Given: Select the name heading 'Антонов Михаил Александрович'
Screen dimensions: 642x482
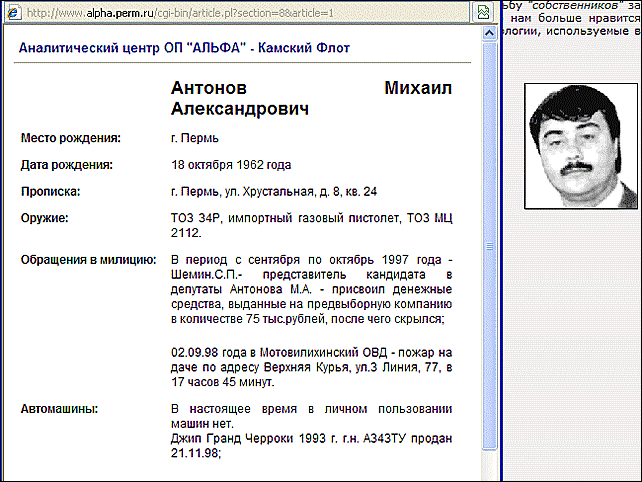Looking at the screenshot, I should tap(312, 98).
